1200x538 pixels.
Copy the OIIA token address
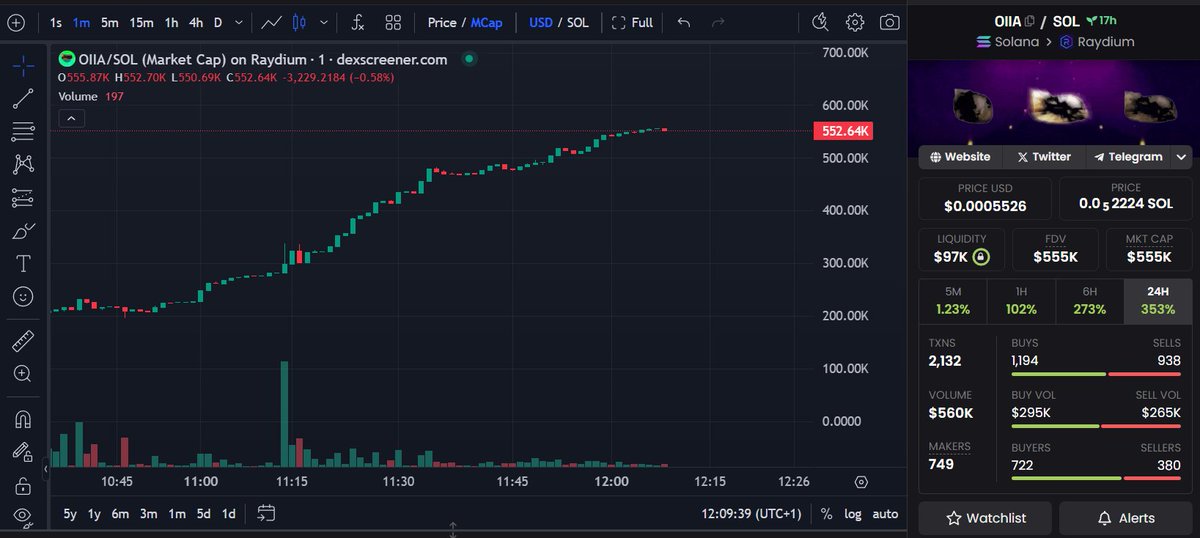(x=1028, y=21)
